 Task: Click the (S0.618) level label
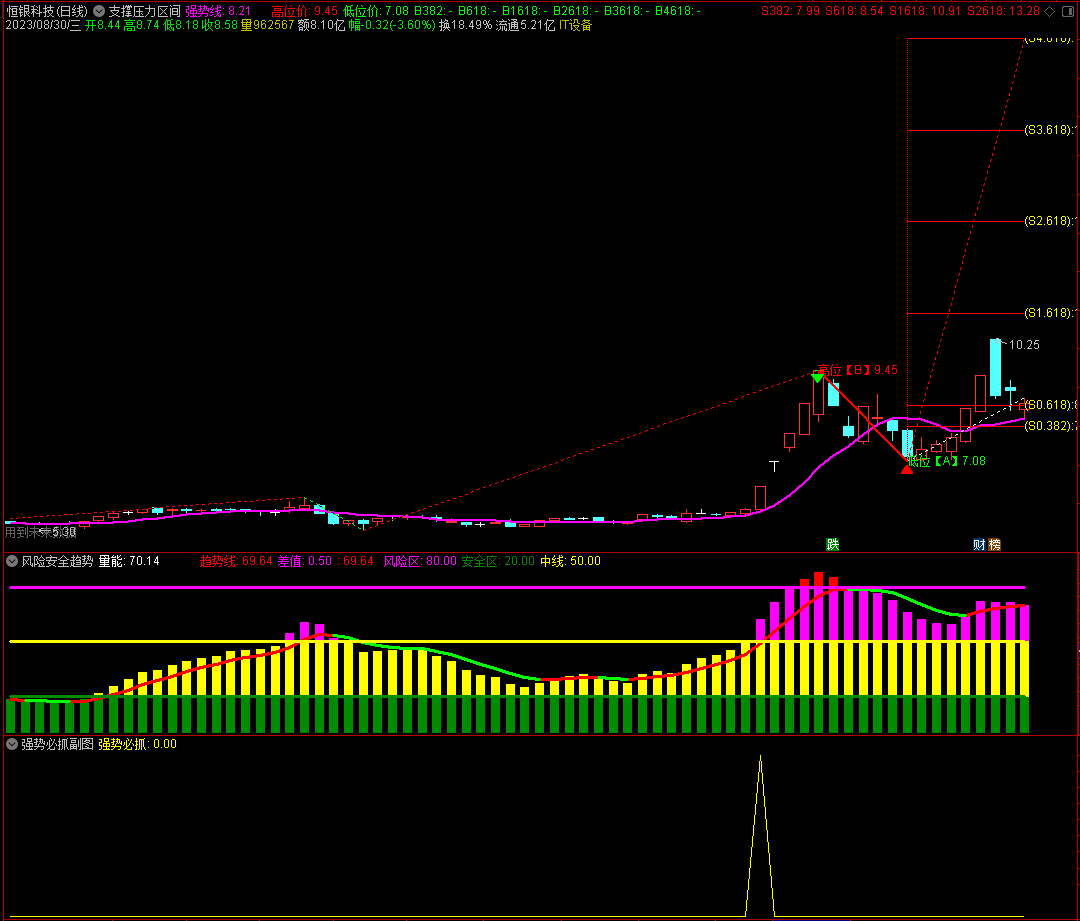pyautogui.click(x=1049, y=404)
